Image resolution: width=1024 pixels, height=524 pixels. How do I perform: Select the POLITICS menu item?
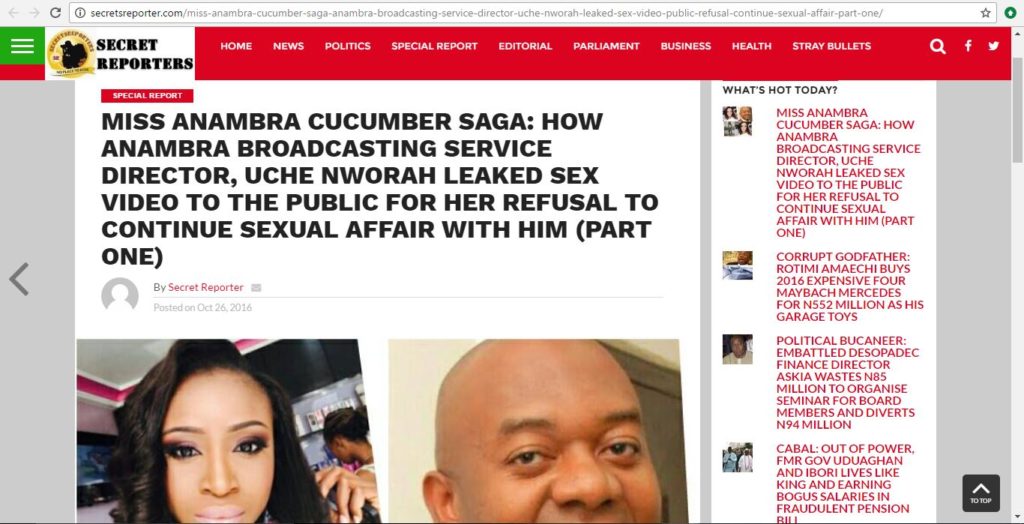pyautogui.click(x=347, y=46)
